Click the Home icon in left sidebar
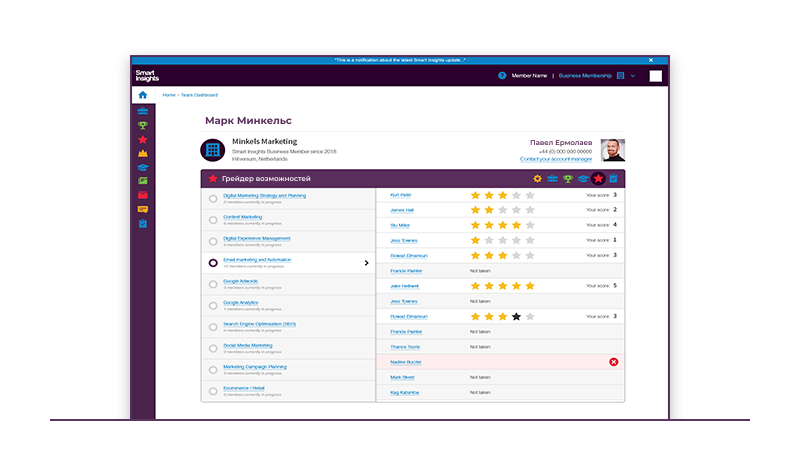Image resolution: width=800 pixels, height=466 pixels. click(142, 95)
